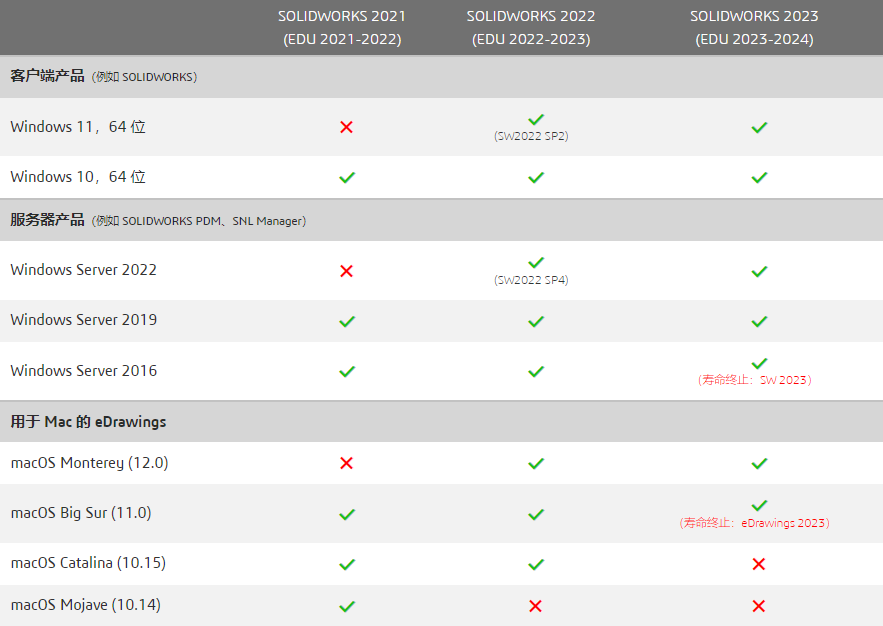Select the SOLIDWORKS 2022 column header
Image resolution: width=883 pixels, height=626 pixels.
click(531, 28)
